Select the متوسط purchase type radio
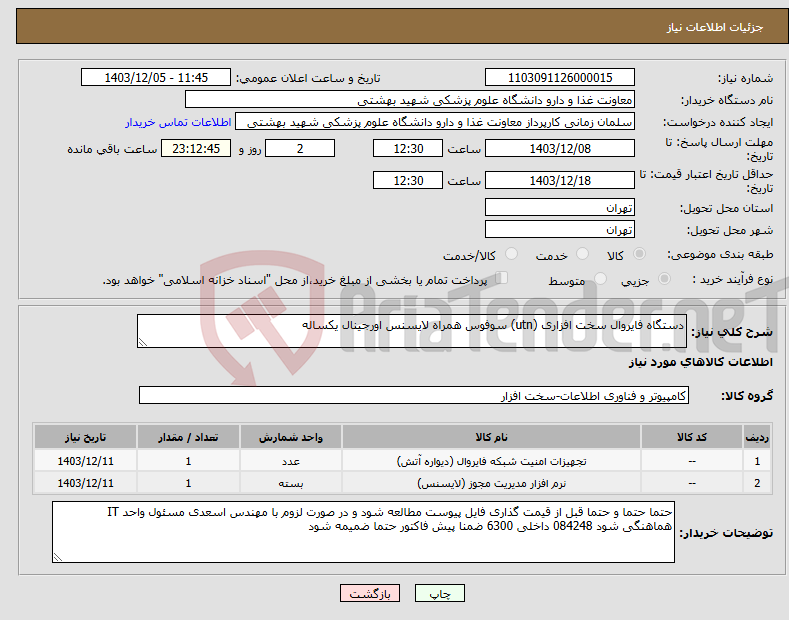789x620 pixels. [x=600, y=278]
